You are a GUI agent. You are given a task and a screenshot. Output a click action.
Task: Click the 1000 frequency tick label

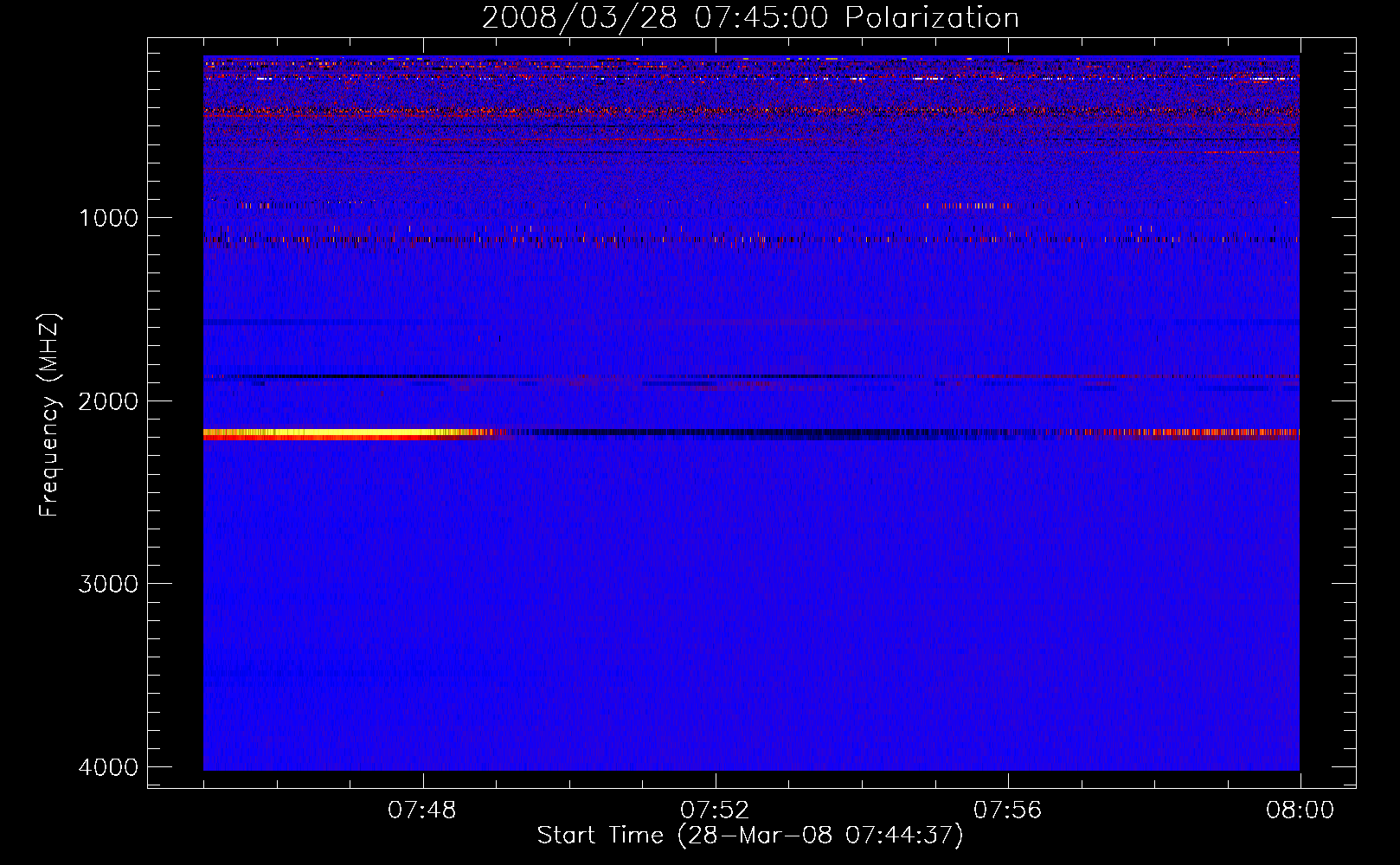tap(109, 218)
